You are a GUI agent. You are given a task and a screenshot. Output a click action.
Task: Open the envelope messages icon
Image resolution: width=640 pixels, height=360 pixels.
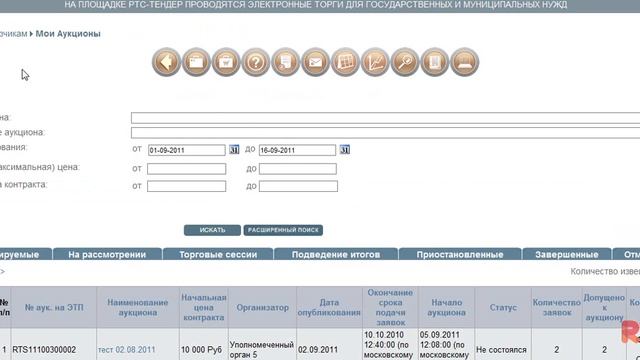(315, 62)
